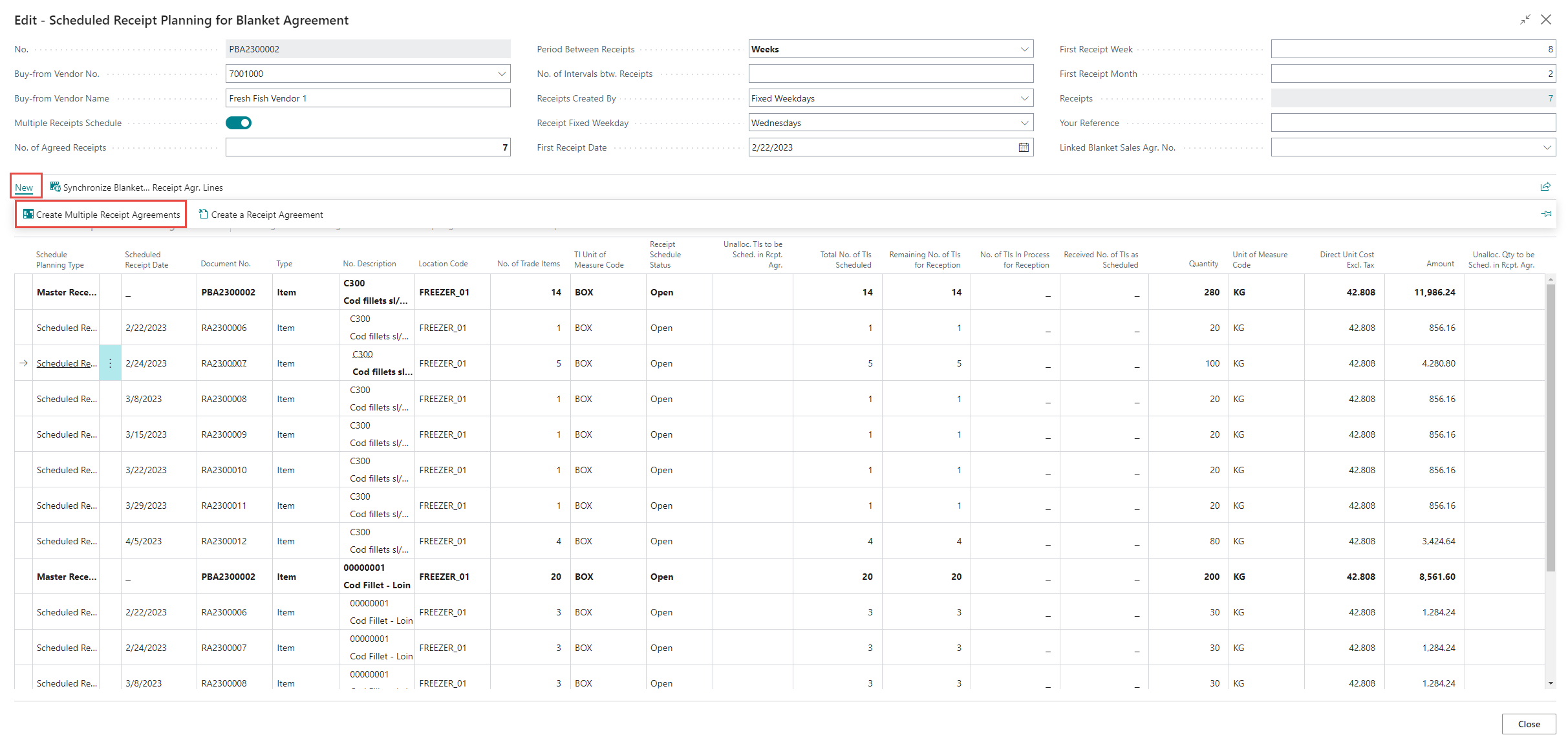Expand the Linked Blanket Sales Agr. No. dropdown
Viewport: 1568px width, 746px height.
coord(1547,147)
